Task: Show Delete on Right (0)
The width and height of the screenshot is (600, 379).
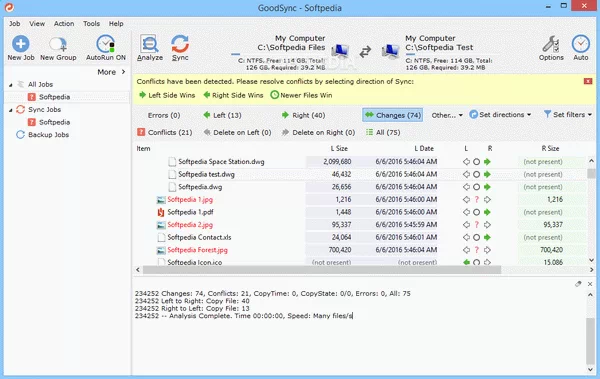Action: 318,132
